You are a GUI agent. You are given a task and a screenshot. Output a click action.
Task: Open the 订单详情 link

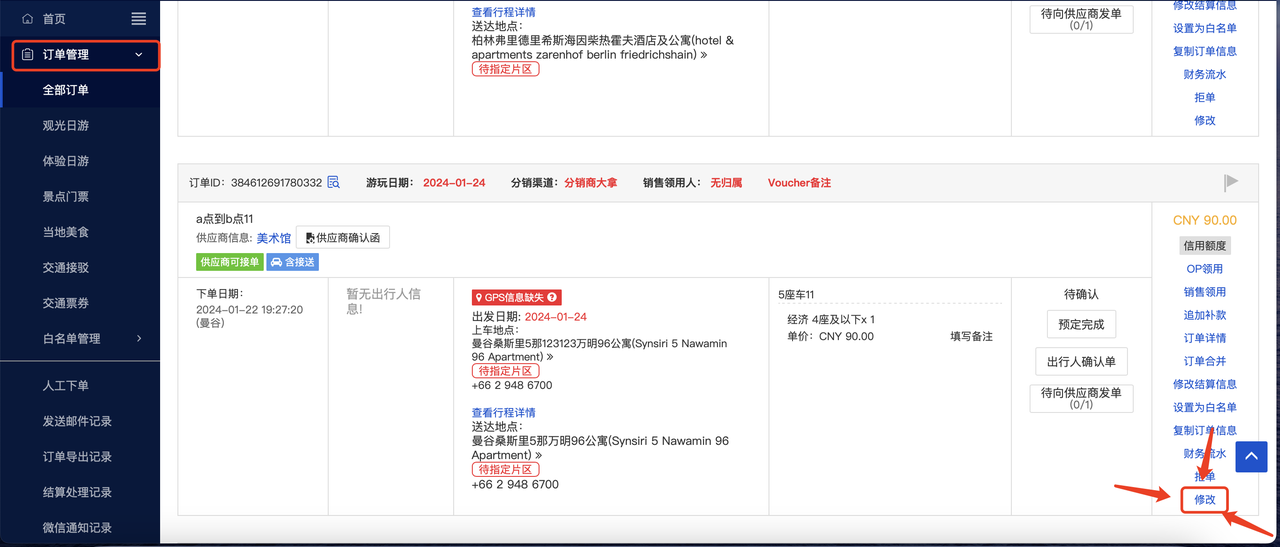click(x=1204, y=338)
